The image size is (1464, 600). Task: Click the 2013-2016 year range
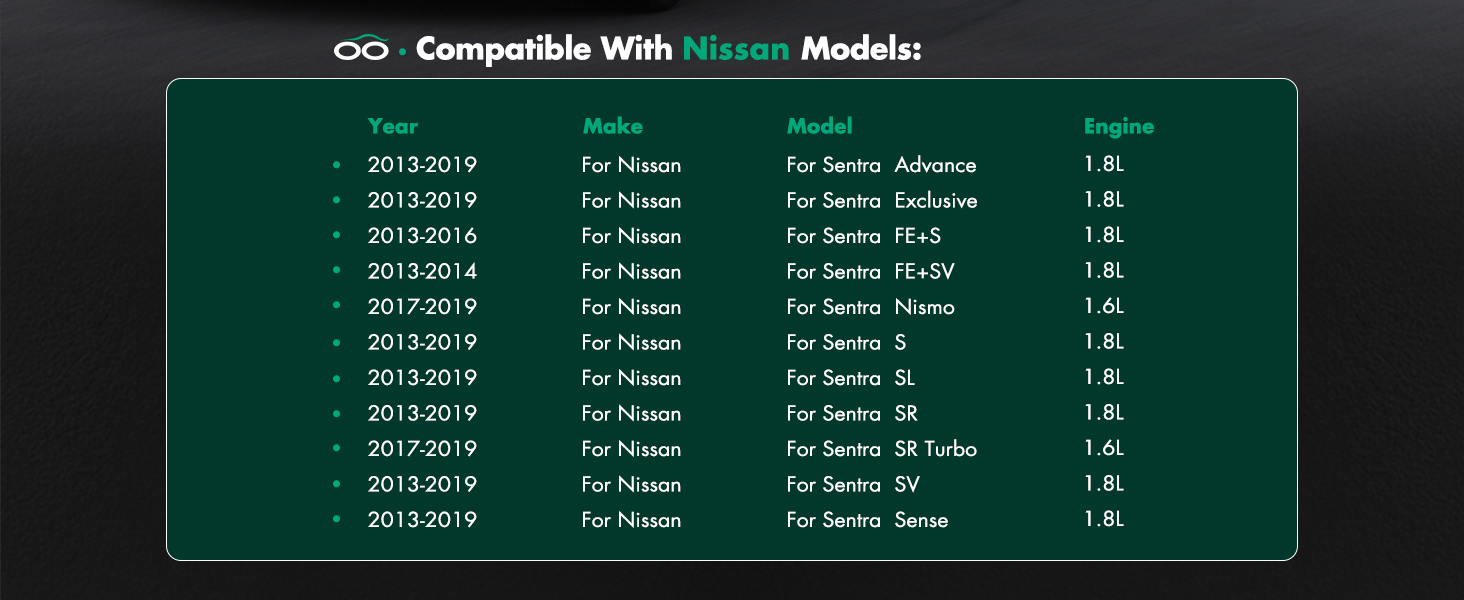click(x=422, y=236)
